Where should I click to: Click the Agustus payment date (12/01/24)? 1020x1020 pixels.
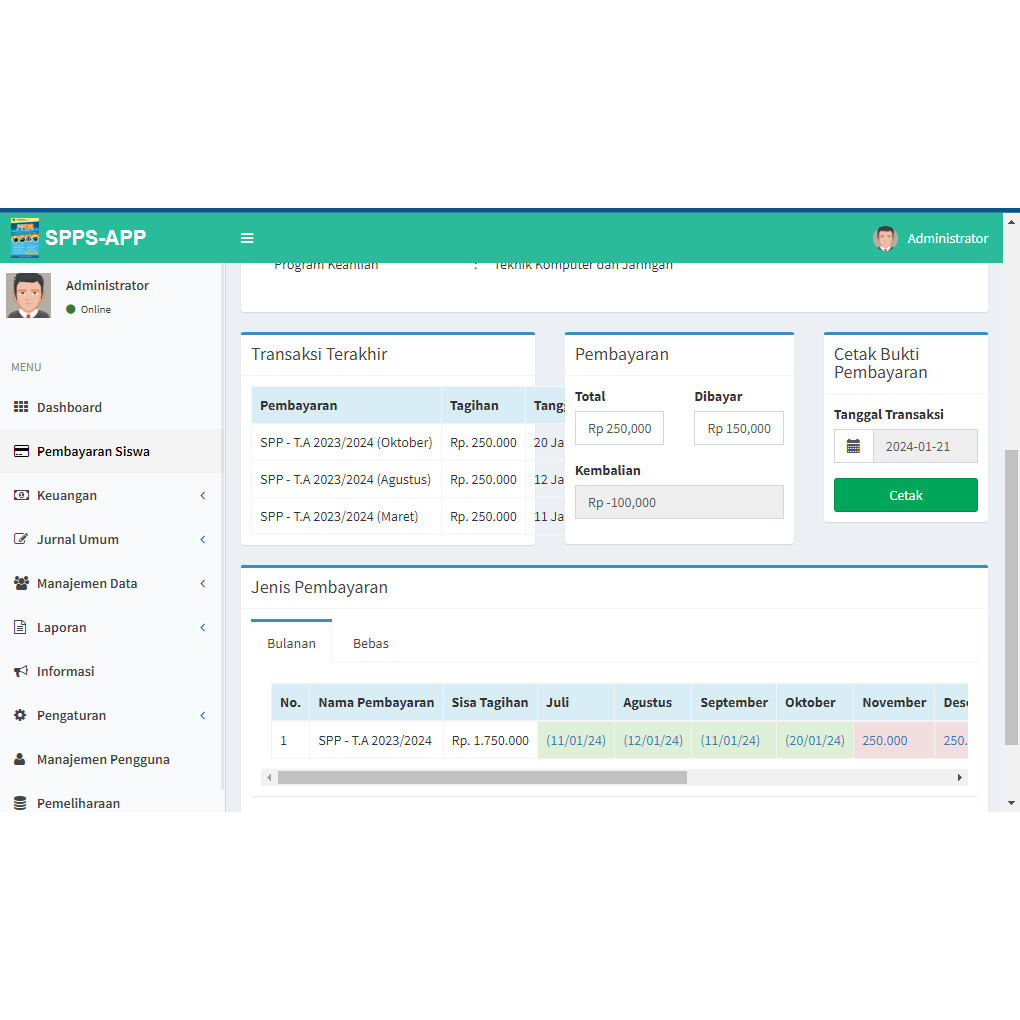point(653,740)
